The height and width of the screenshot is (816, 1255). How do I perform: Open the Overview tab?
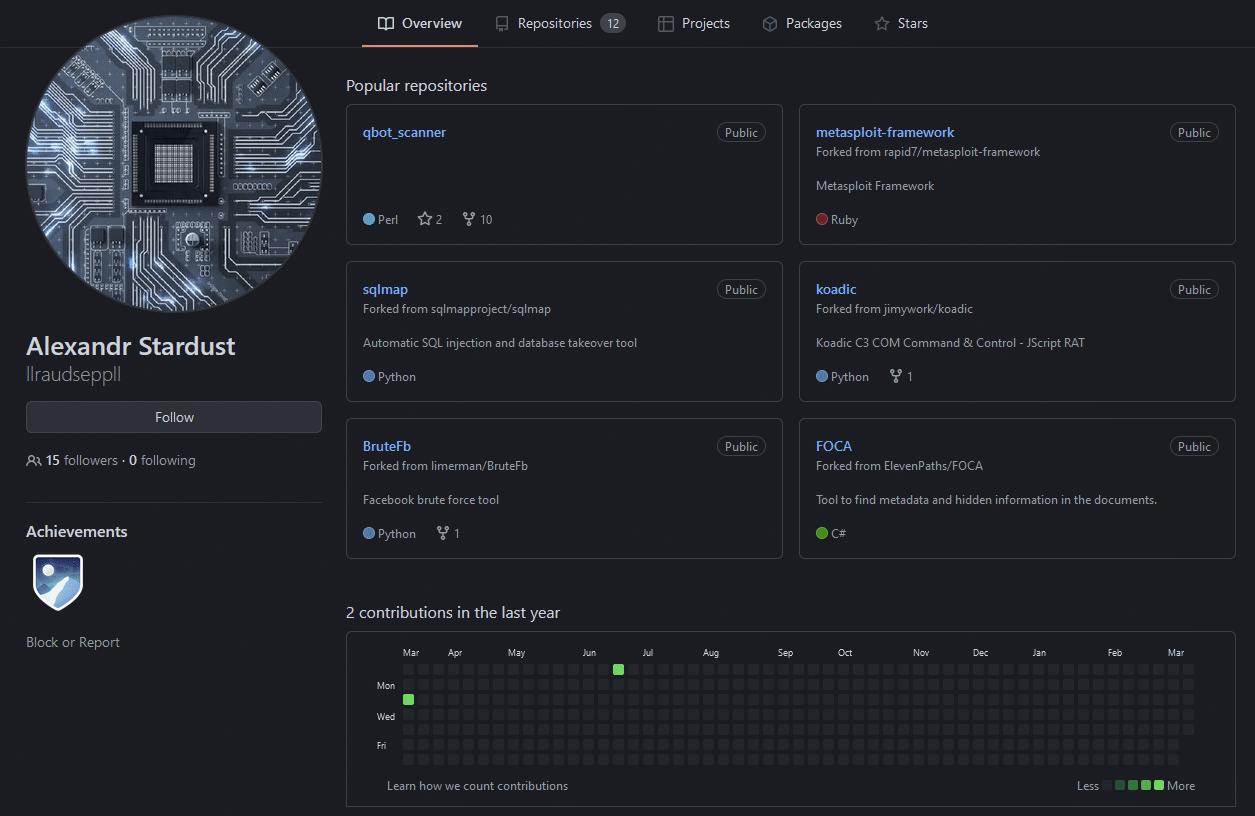pyautogui.click(x=420, y=23)
